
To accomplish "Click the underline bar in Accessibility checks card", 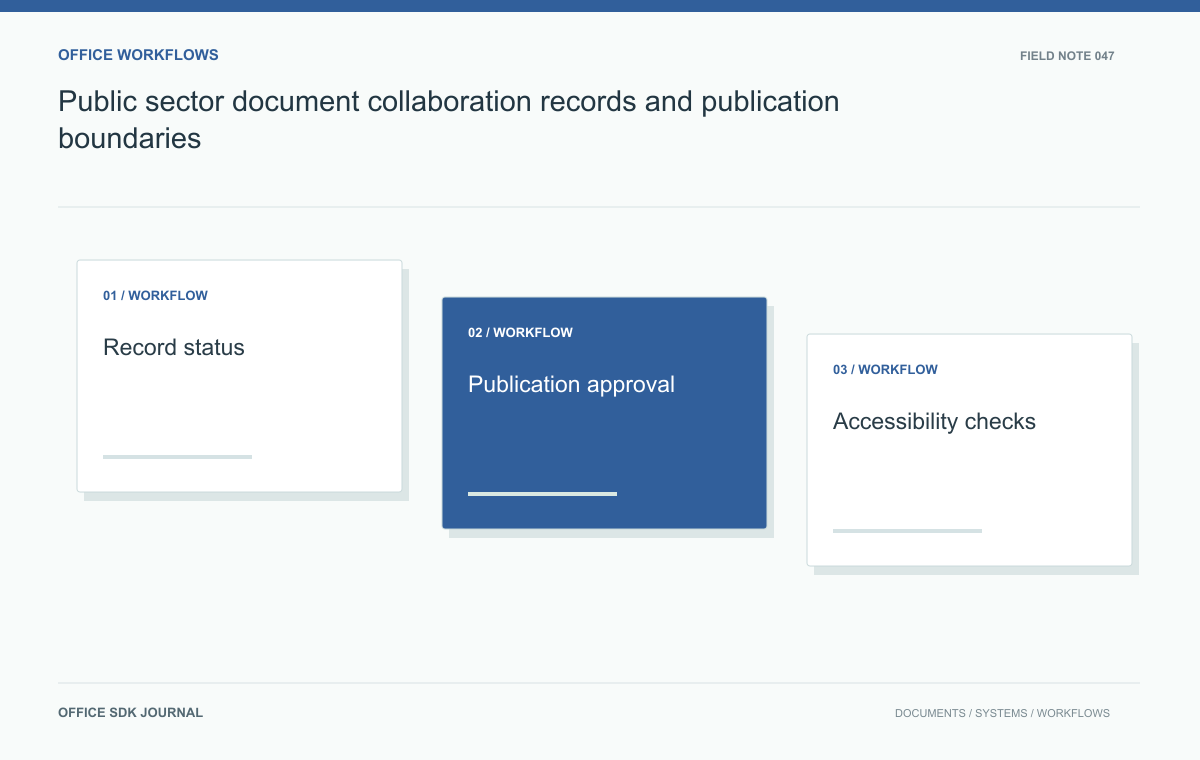I will click(907, 531).
